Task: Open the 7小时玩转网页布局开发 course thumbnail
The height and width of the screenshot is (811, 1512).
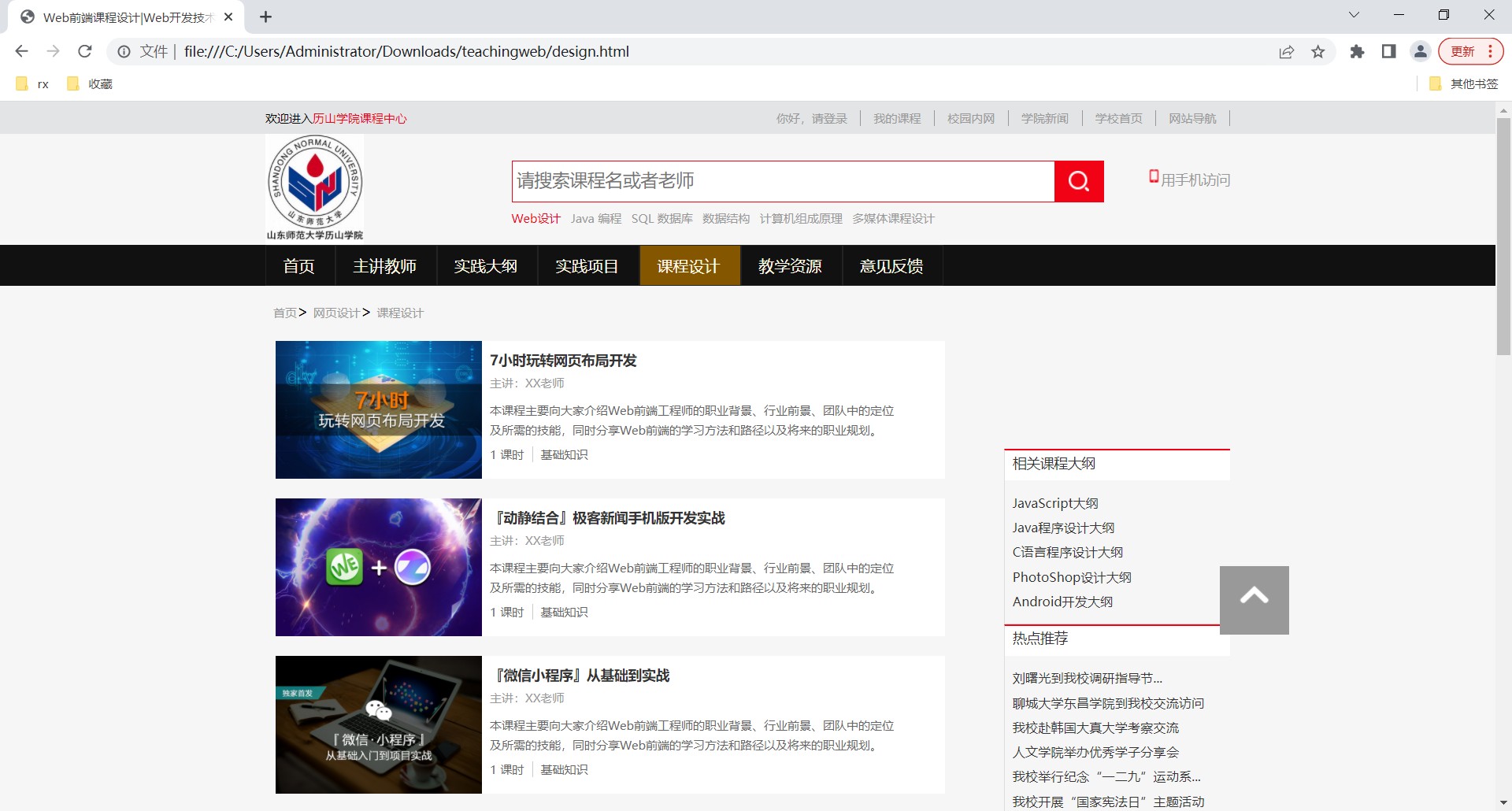Action: pyautogui.click(x=379, y=409)
